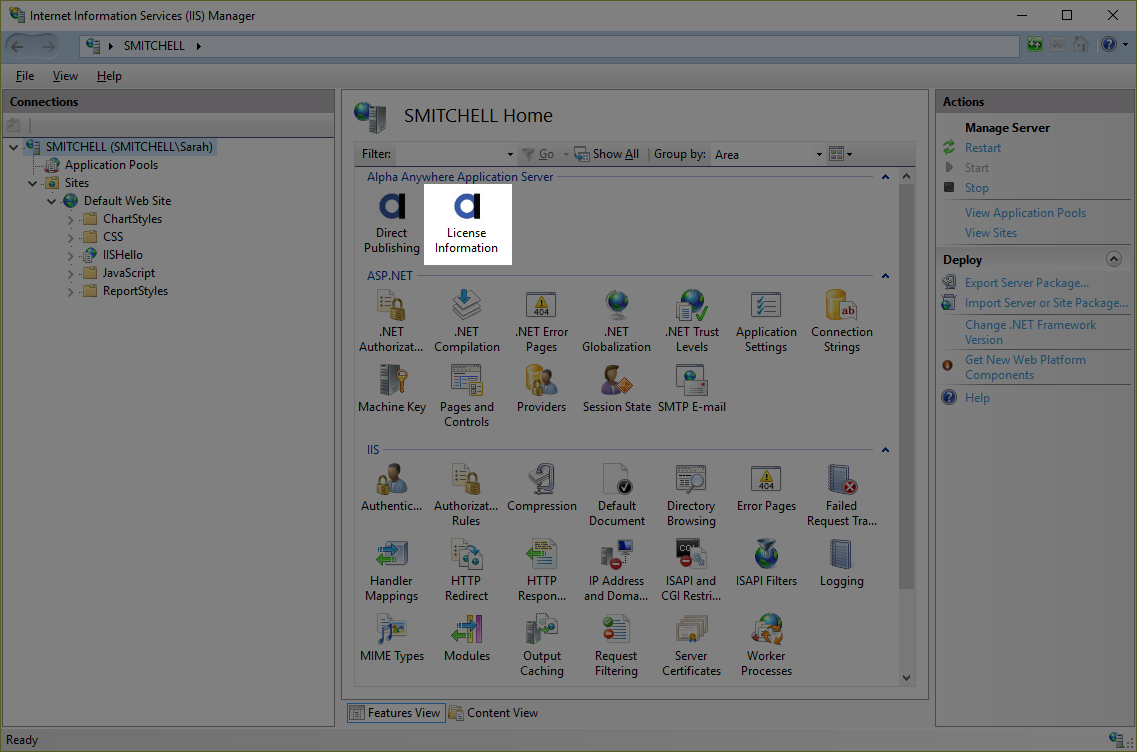Image resolution: width=1137 pixels, height=752 pixels.
Task: Collapse the ASP.NET feature group
Action: (x=885, y=276)
